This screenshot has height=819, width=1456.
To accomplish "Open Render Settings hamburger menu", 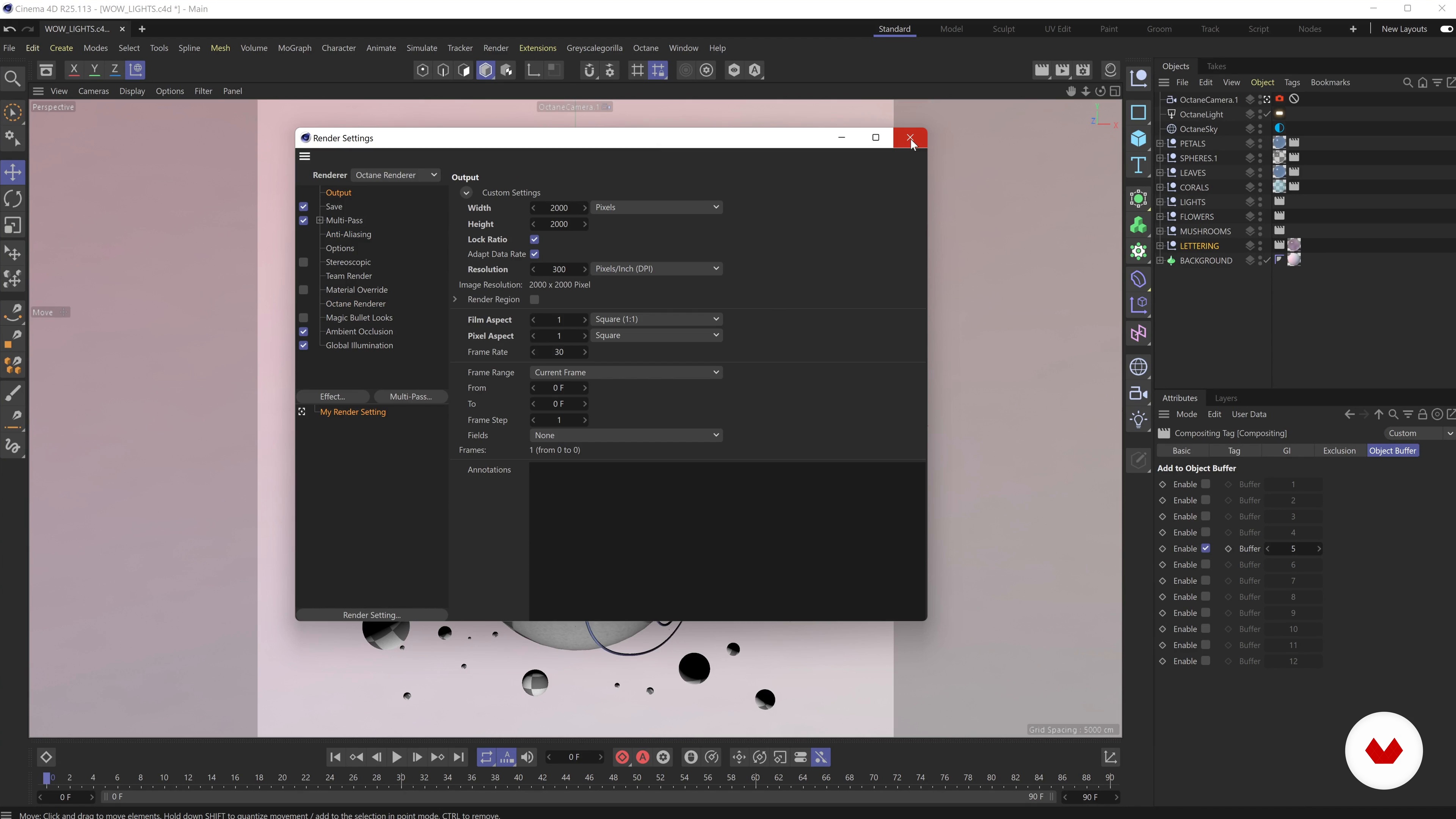I will (304, 157).
